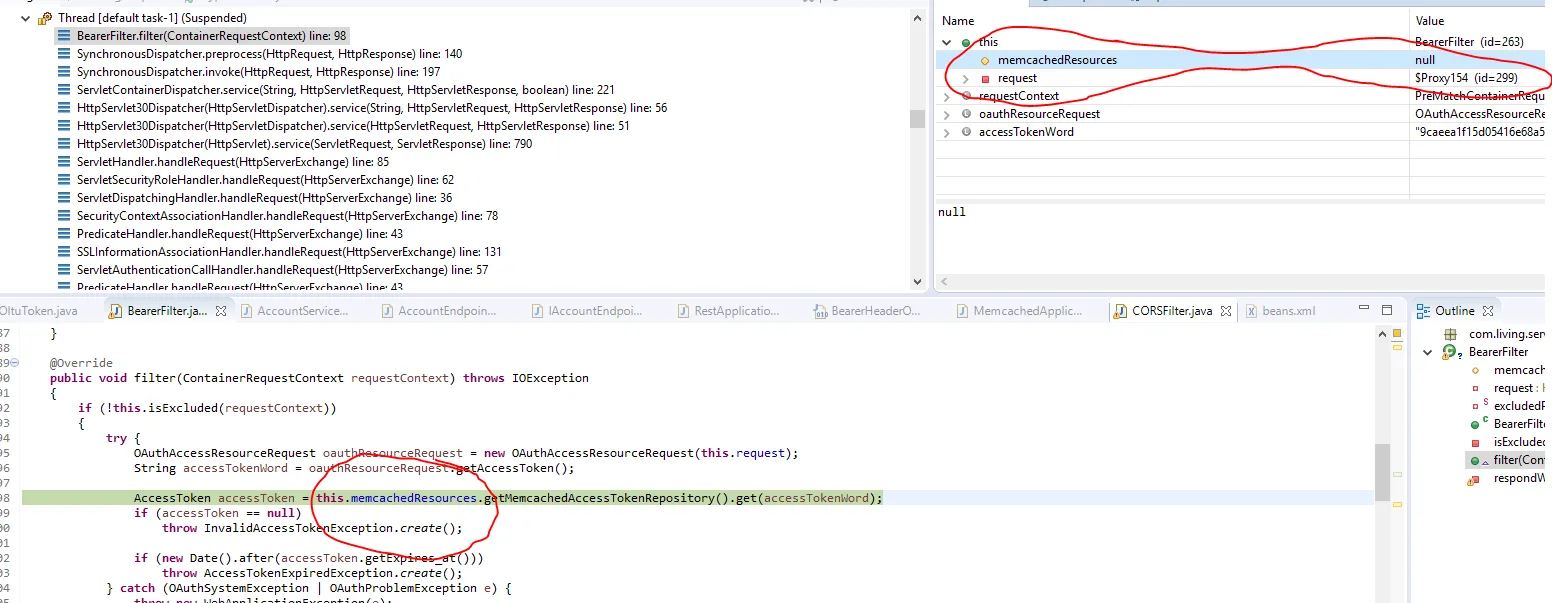
Task: Click local-variable icon next to oauthResourceRequest
Action: click(966, 114)
